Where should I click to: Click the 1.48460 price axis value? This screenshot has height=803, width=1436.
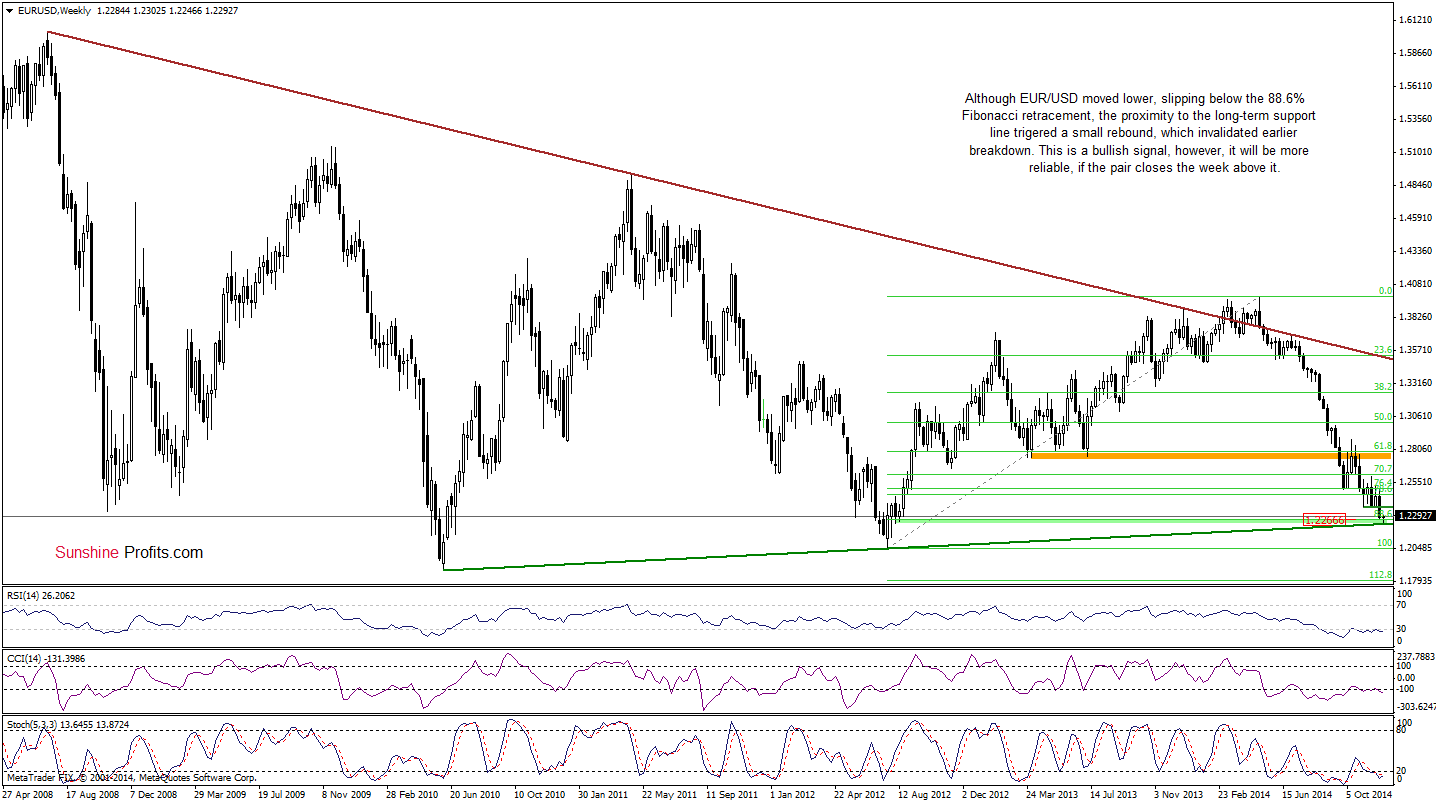click(x=1414, y=185)
